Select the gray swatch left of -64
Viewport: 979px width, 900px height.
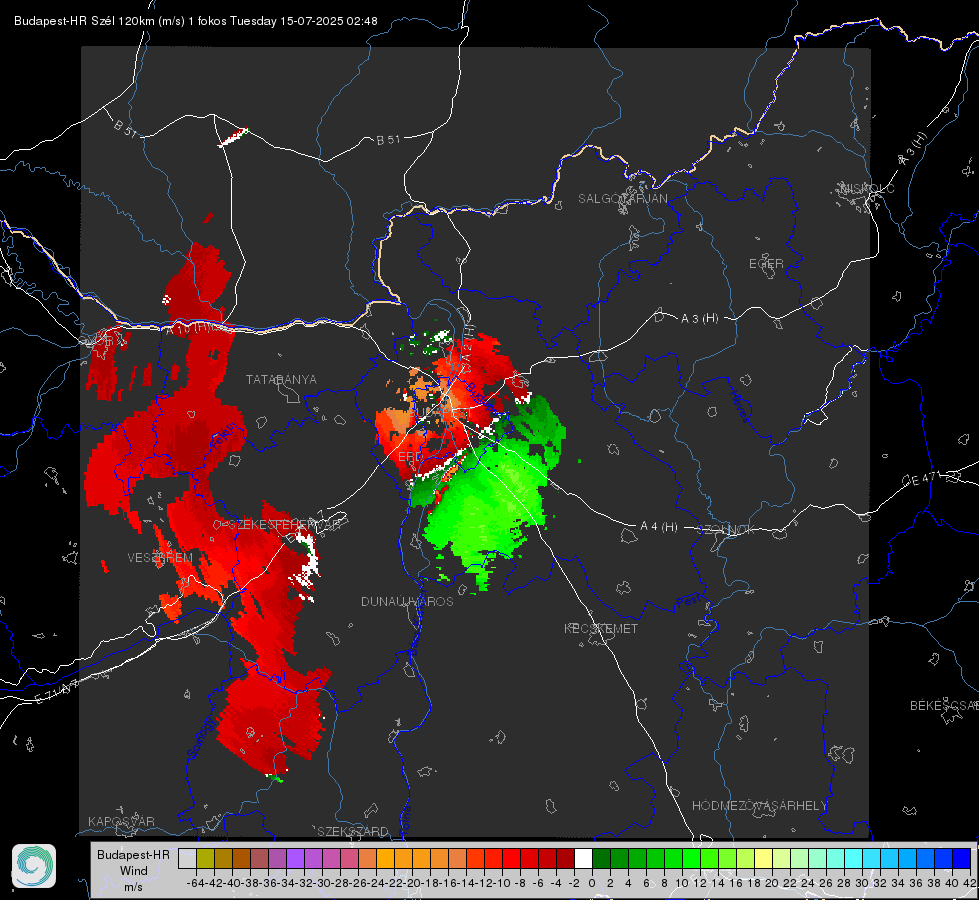tap(187, 858)
